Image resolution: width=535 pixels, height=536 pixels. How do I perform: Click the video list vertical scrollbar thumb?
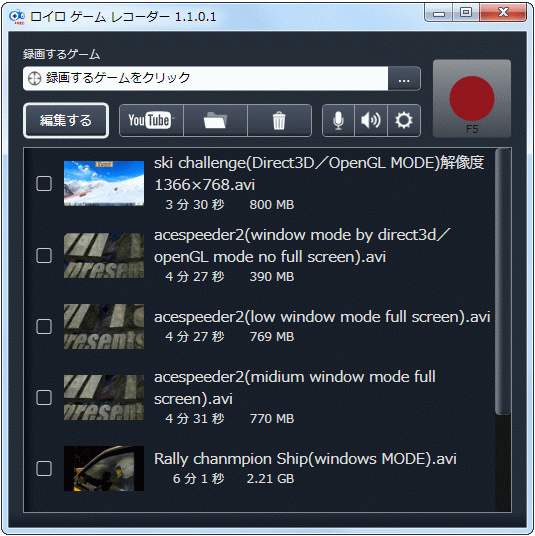[503, 281]
